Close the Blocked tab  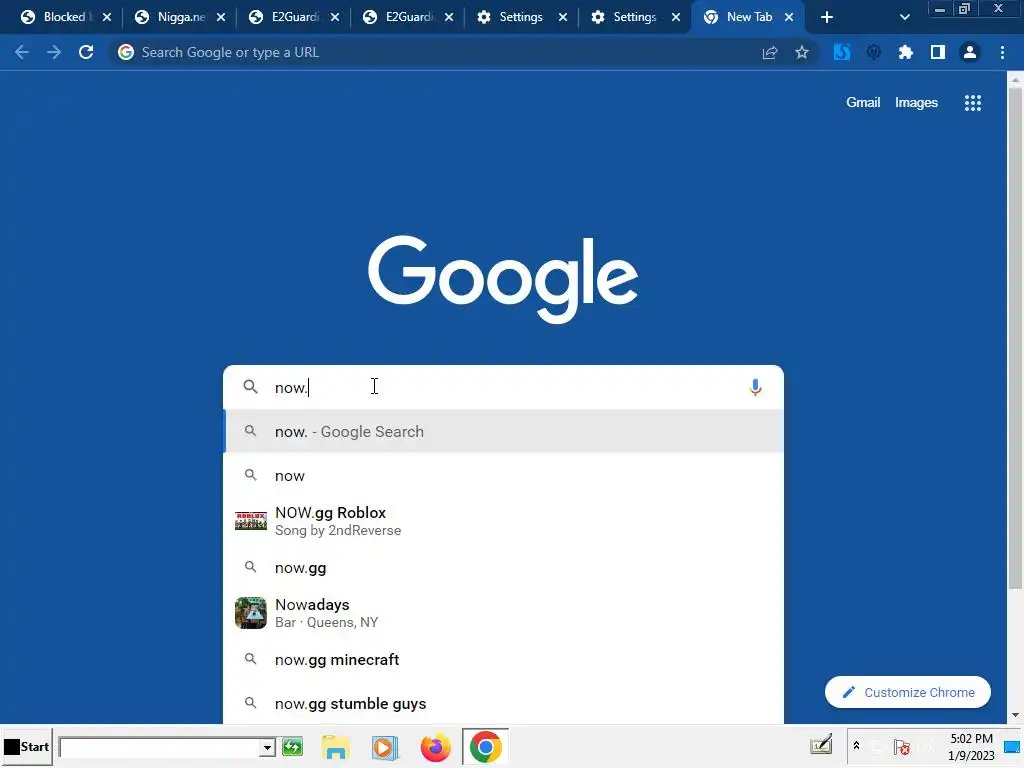[x=107, y=17]
